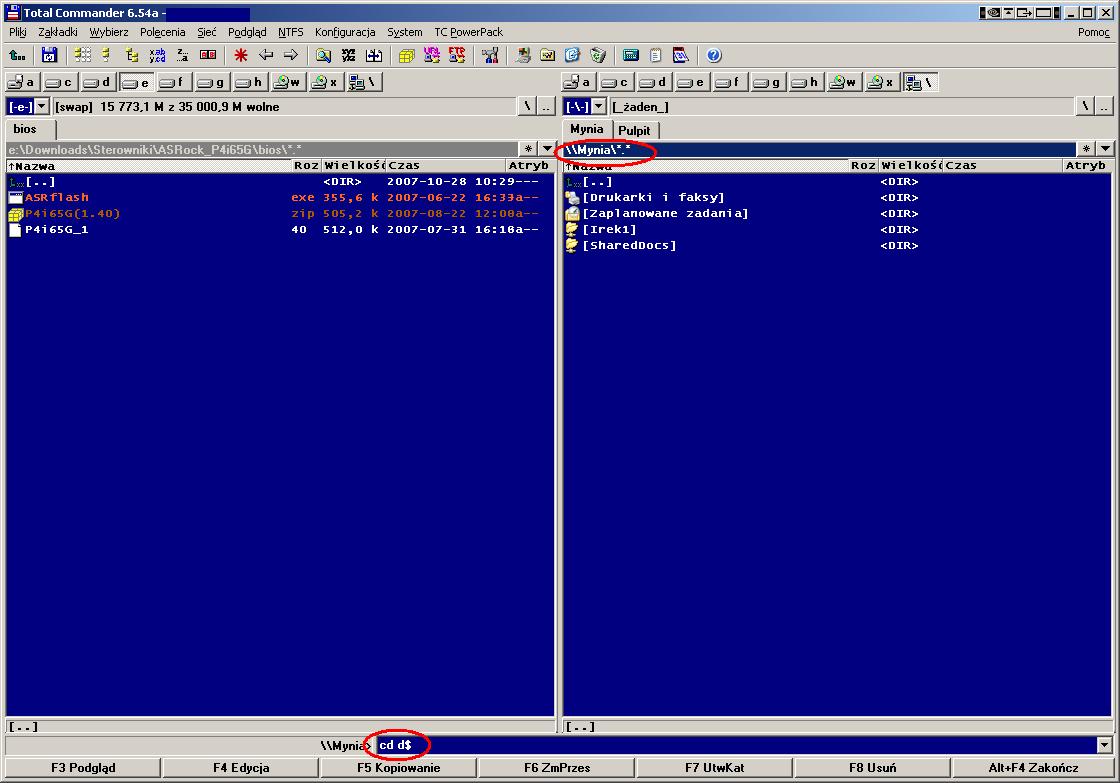Click the right panel \\Mynia\*.* path bar
This screenshot has width=1120, height=783.
pyautogui.click(x=819, y=149)
